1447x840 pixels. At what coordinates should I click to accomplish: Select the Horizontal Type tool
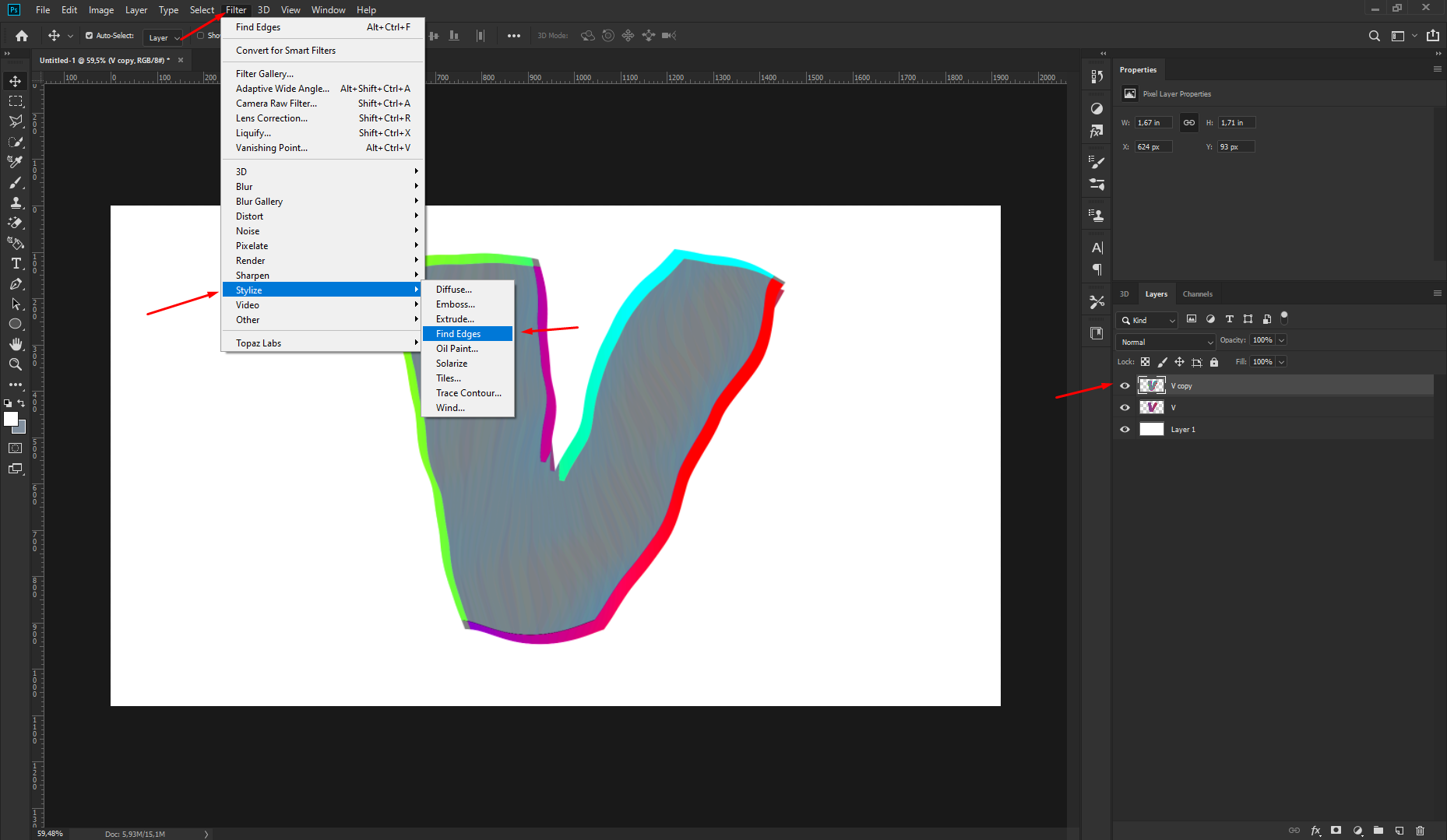[x=15, y=263]
